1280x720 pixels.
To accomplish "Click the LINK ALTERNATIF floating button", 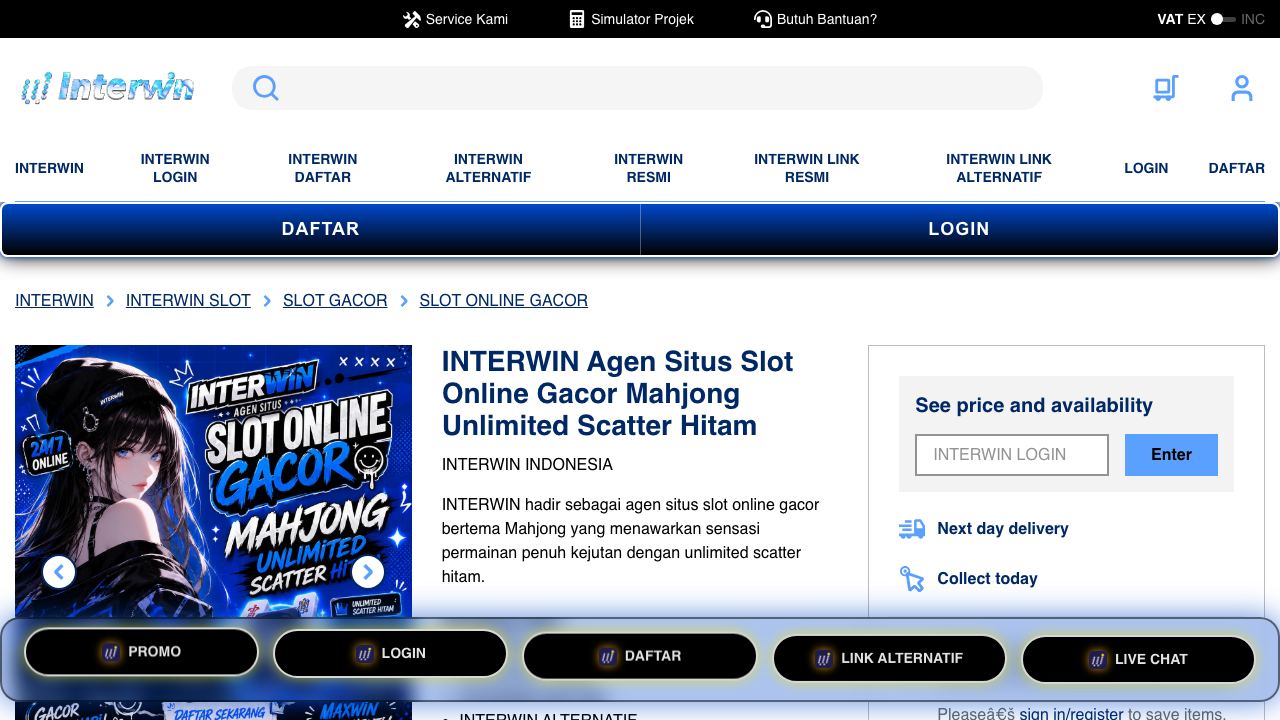I will coord(889,658).
